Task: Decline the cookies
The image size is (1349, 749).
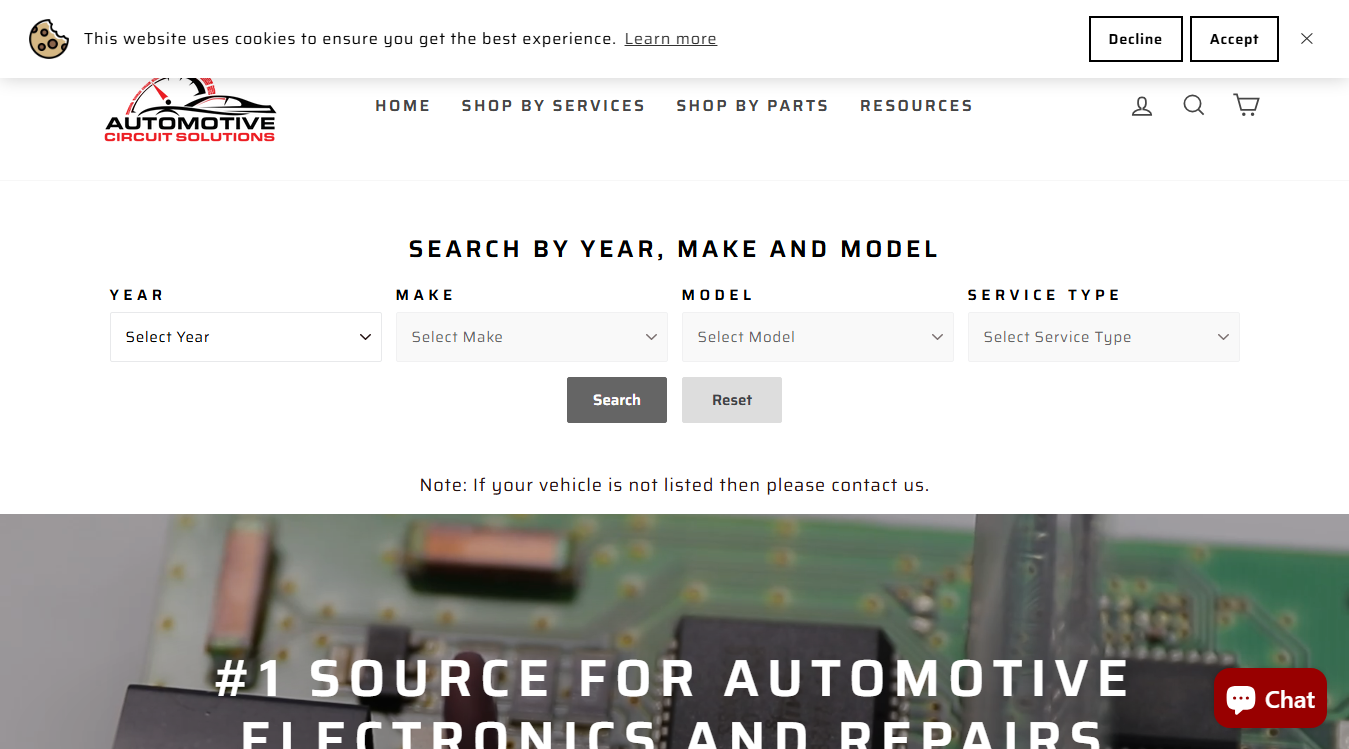Action: 1136,39
